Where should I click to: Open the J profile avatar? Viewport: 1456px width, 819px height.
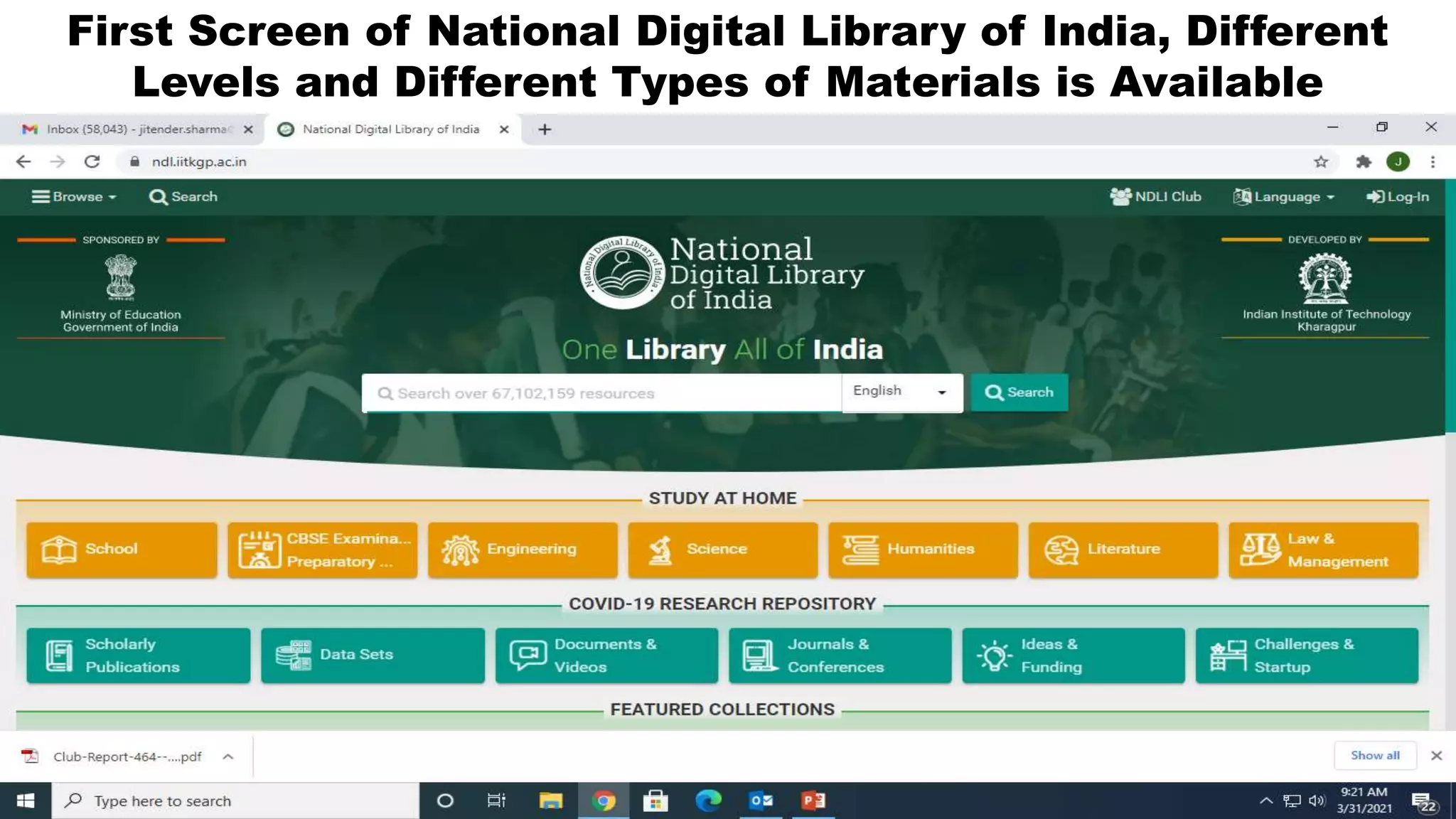[1398, 162]
